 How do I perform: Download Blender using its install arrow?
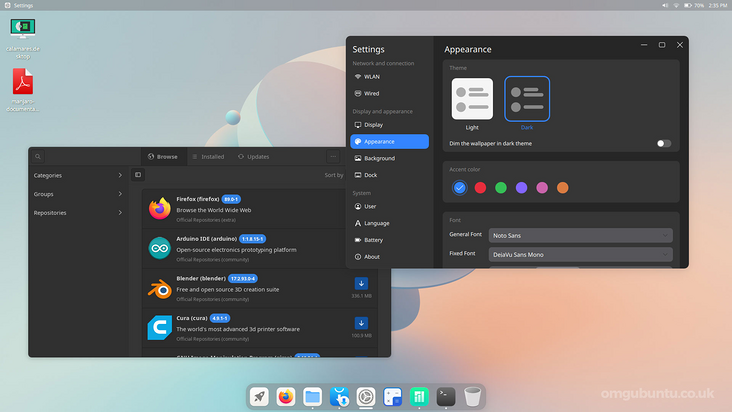coord(361,283)
